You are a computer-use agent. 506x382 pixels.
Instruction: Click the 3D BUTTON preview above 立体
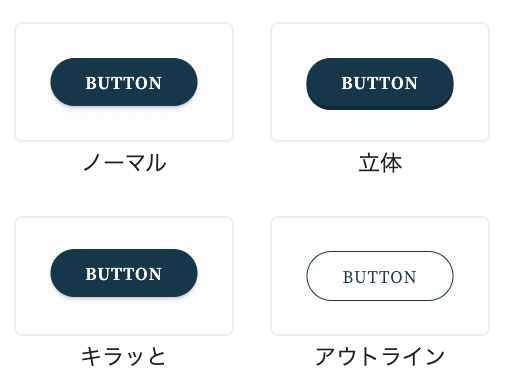click(380, 84)
